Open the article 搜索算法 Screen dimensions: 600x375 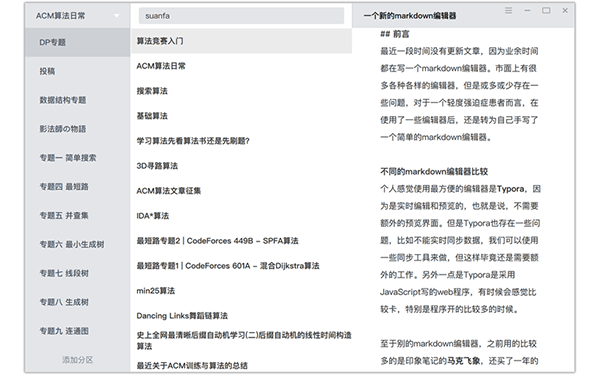click(241, 91)
